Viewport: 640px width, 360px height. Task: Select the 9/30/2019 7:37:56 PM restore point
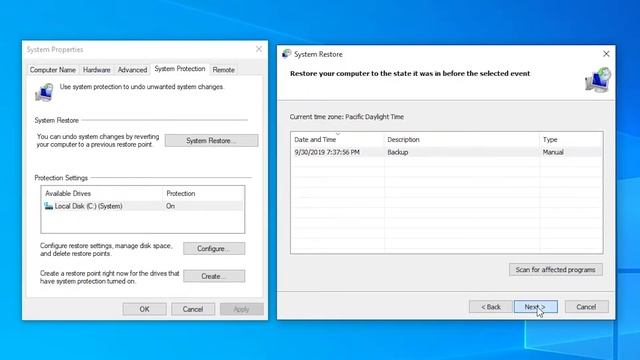[447, 152]
